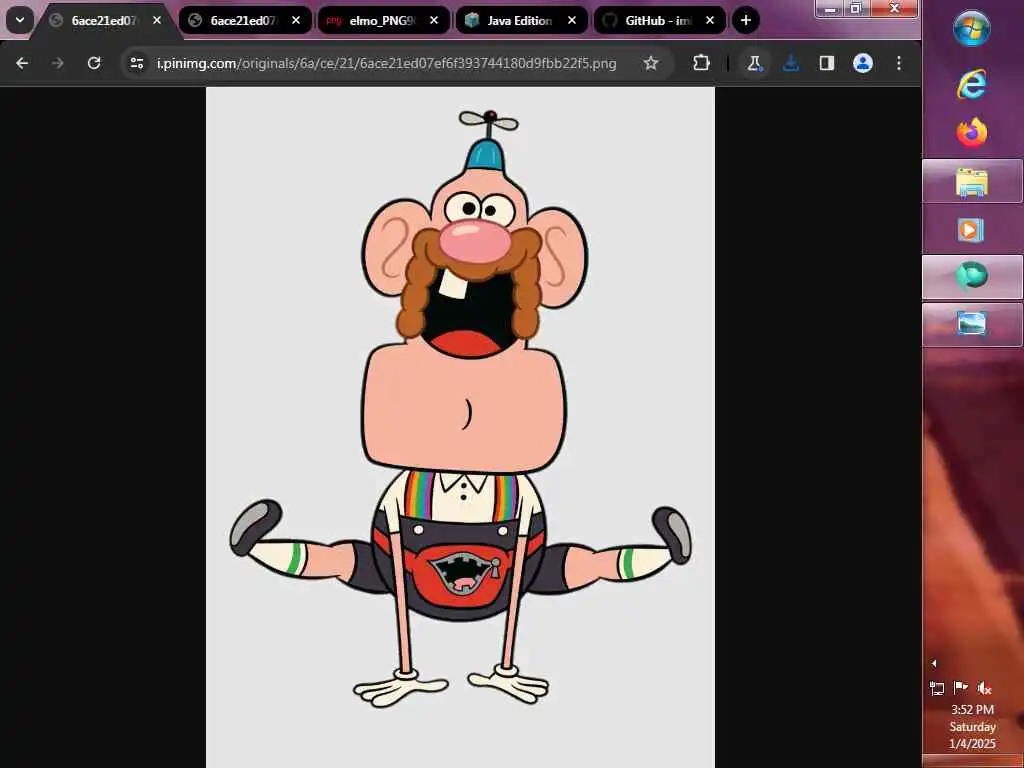The width and height of the screenshot is (1024, 768).
Task: Open Chrome Labs flask icon
Action: 754,63
